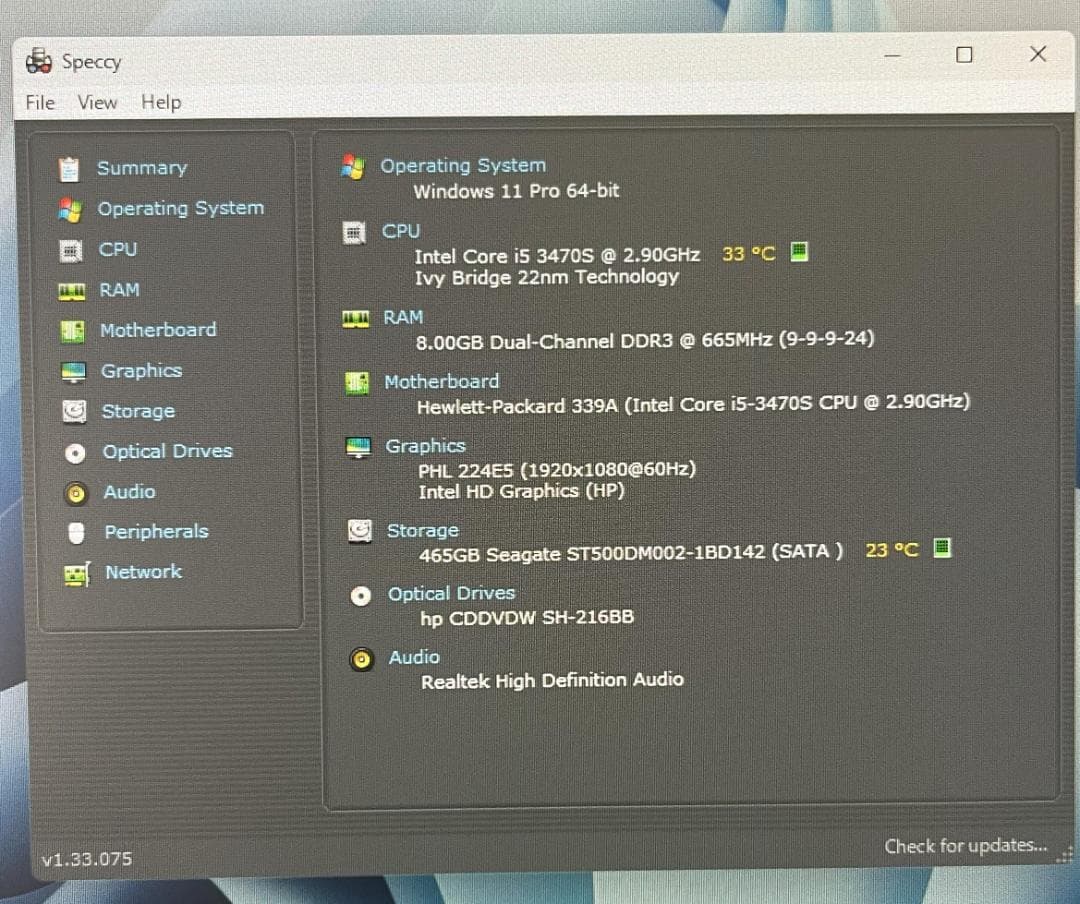Click the Audio speaker icon in sidebar
This screenshot has width=1080, height=904.
76,493
